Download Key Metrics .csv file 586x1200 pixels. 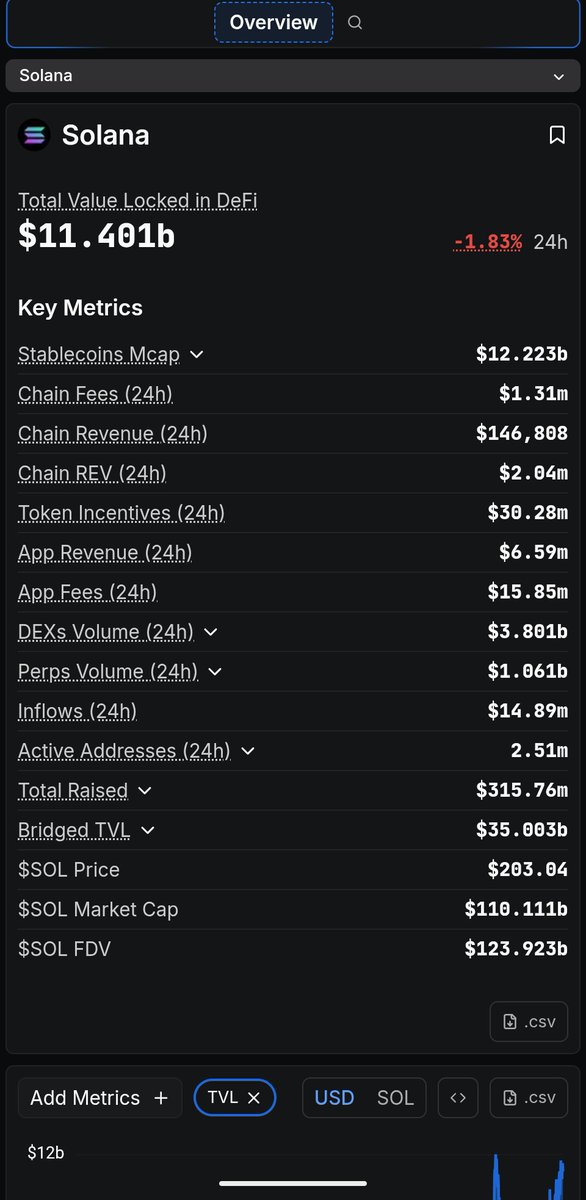coord(528,1021)
